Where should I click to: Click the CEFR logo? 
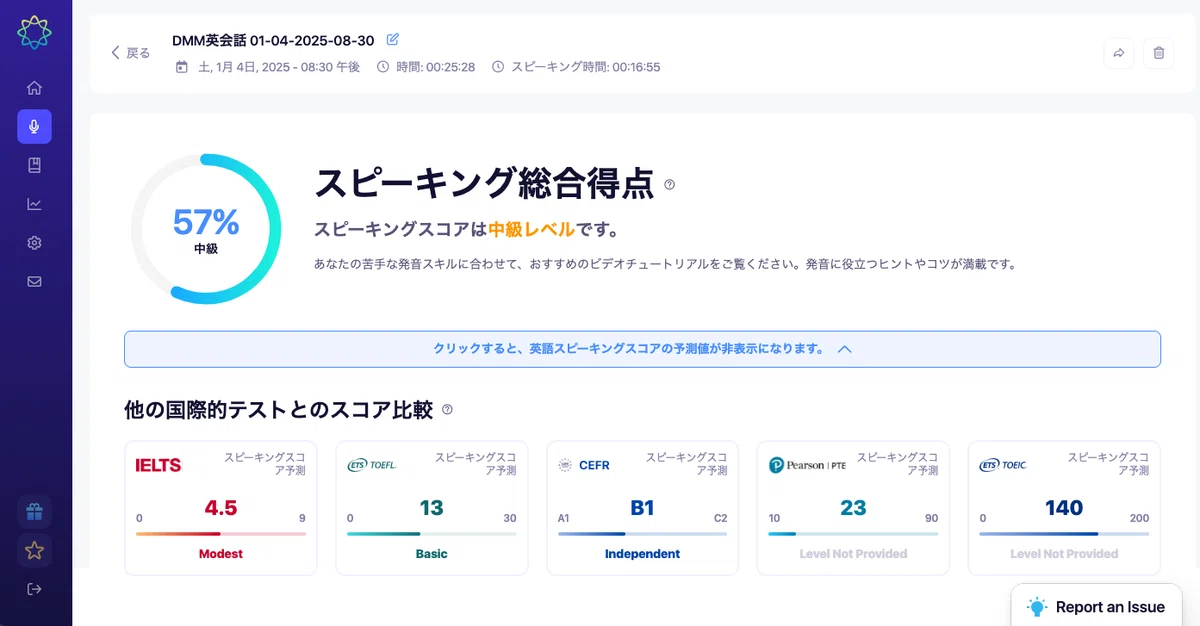(583, 465)
